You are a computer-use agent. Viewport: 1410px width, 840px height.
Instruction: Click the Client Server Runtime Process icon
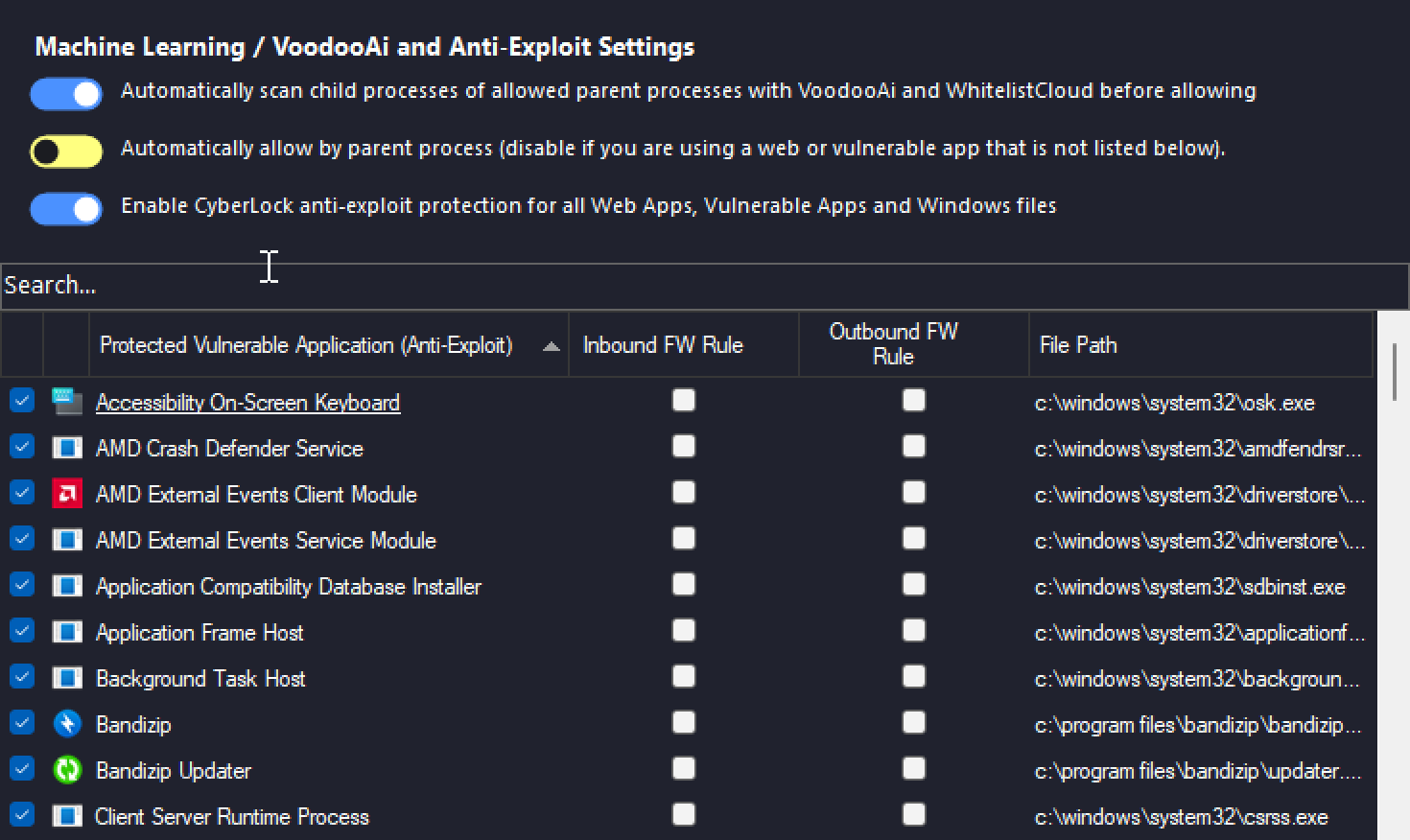tap(67, 816)
